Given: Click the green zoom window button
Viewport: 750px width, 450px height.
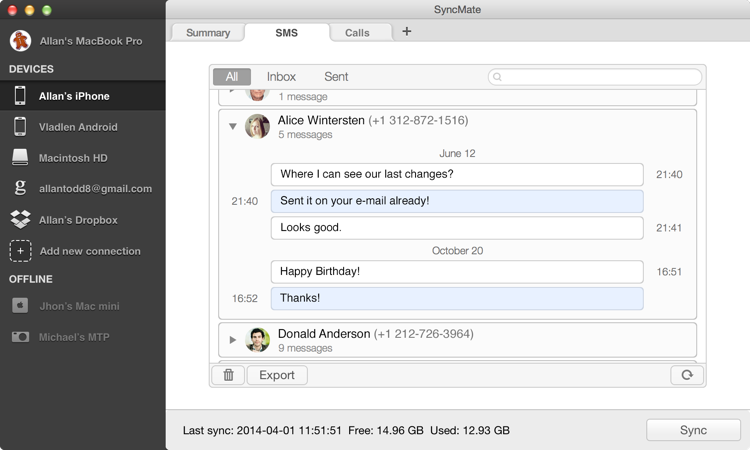Looking at the screenshot, I should point(47,10).
